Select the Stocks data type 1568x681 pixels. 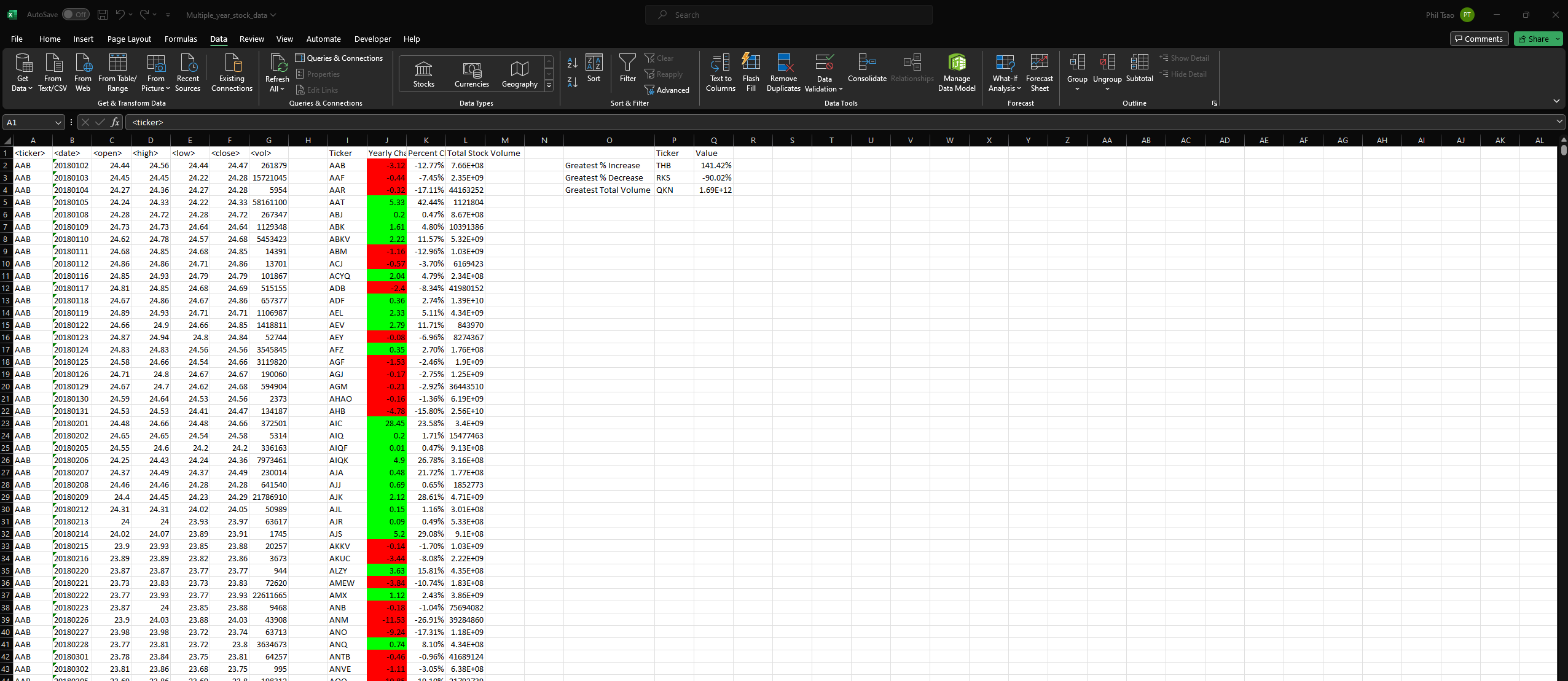click(x=423, y=74)
